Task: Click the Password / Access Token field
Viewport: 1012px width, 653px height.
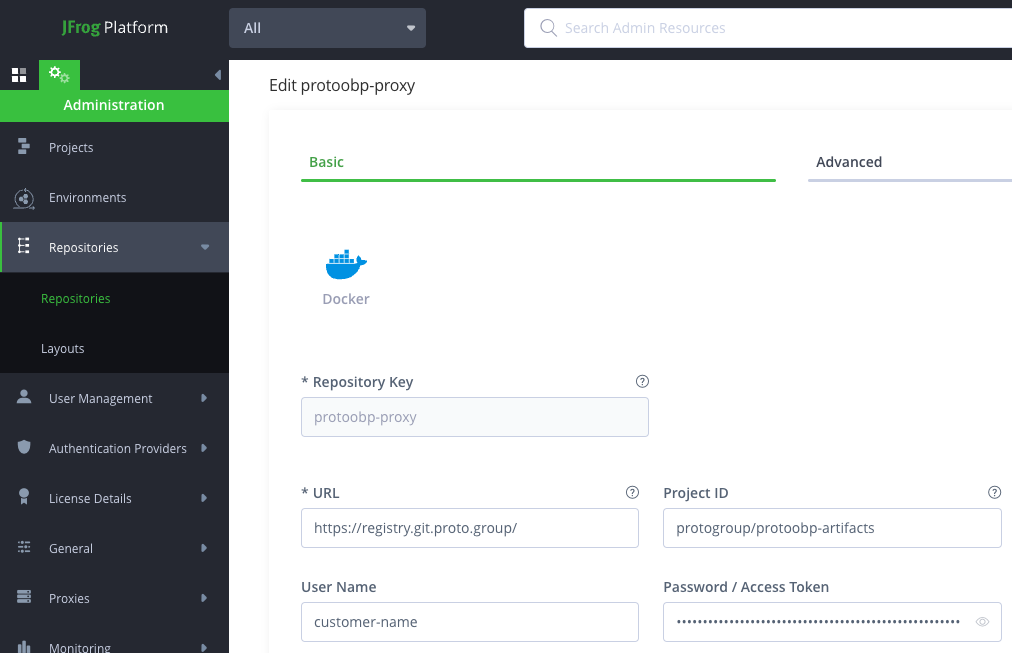Action: [x=833, y=622]
